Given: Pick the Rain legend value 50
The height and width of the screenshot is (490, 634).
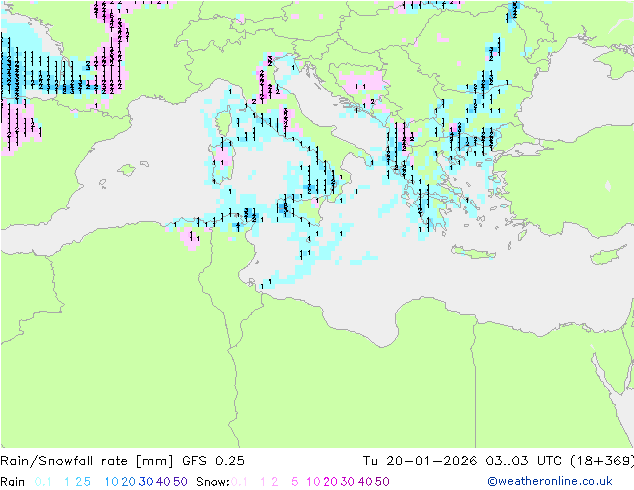Looking at the screenshot, I should [x=180, y=482].
